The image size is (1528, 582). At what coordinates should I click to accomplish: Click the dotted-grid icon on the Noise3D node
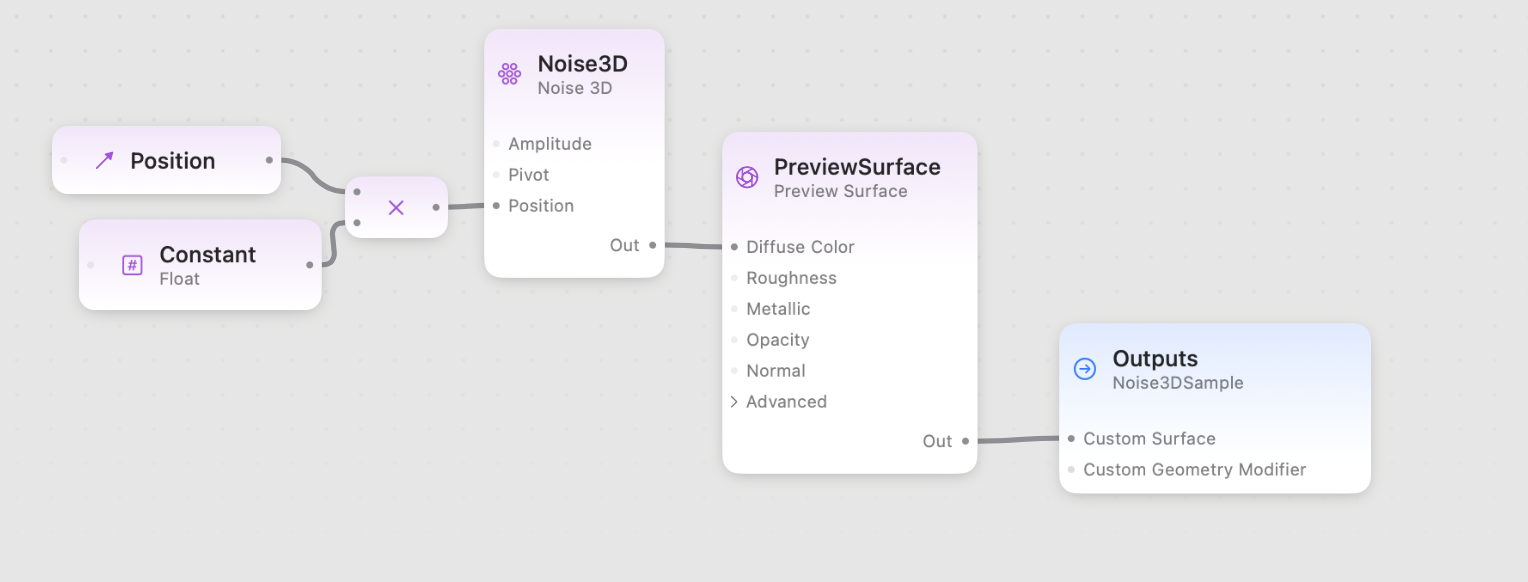coord(509,73)
